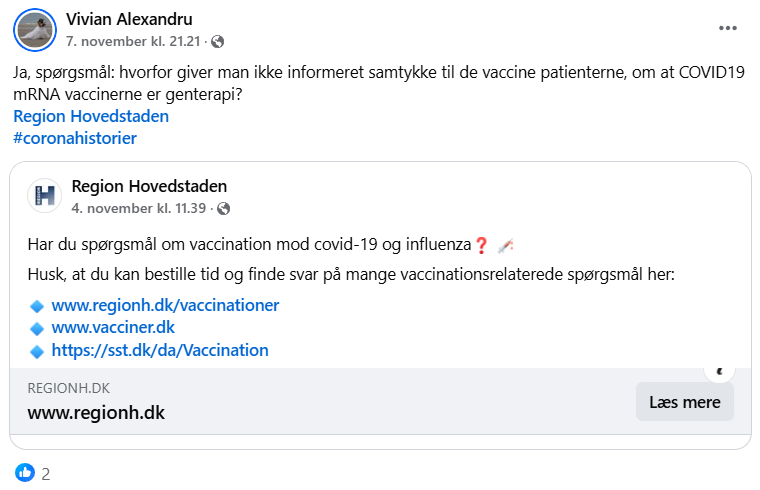Open the three-dot post options menu

[728, 28]
